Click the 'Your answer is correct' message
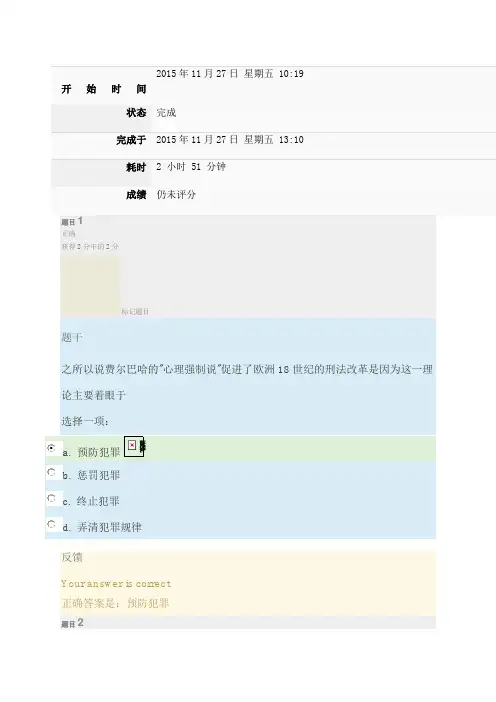This screenshot has height=702, width=496. (x=116, y=584)
